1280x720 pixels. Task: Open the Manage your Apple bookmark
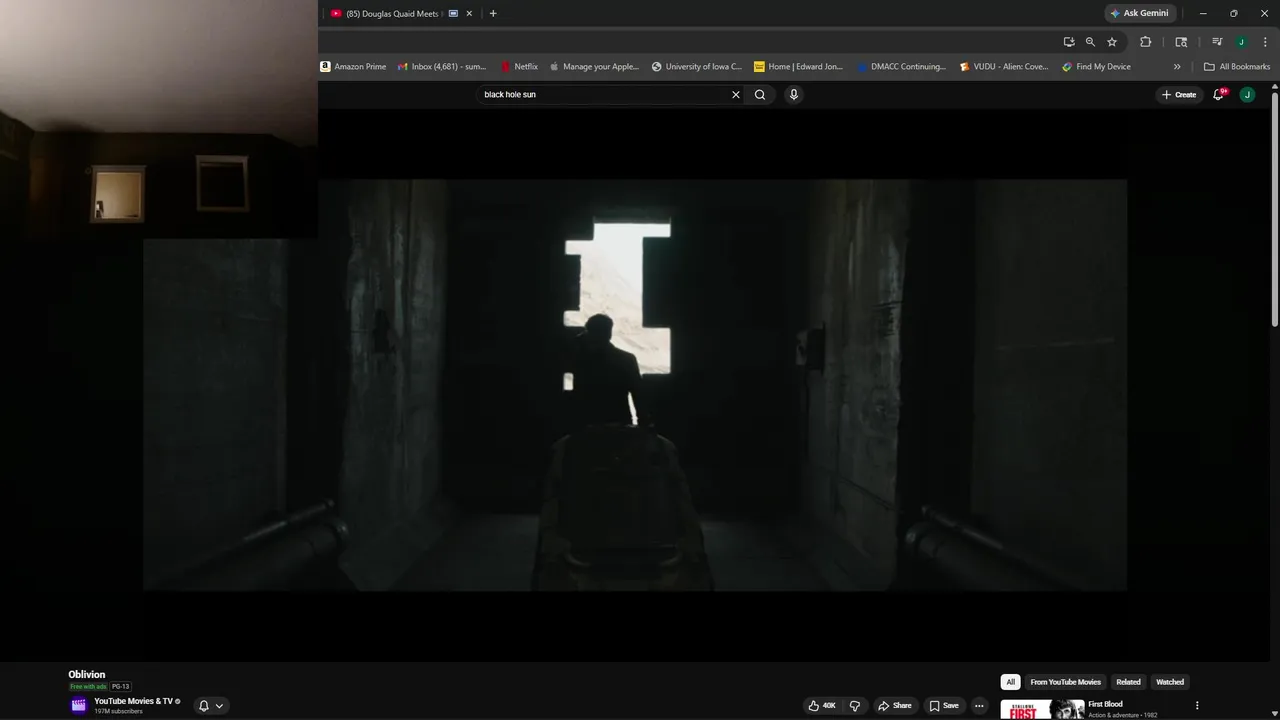click(x=594, y=67)
